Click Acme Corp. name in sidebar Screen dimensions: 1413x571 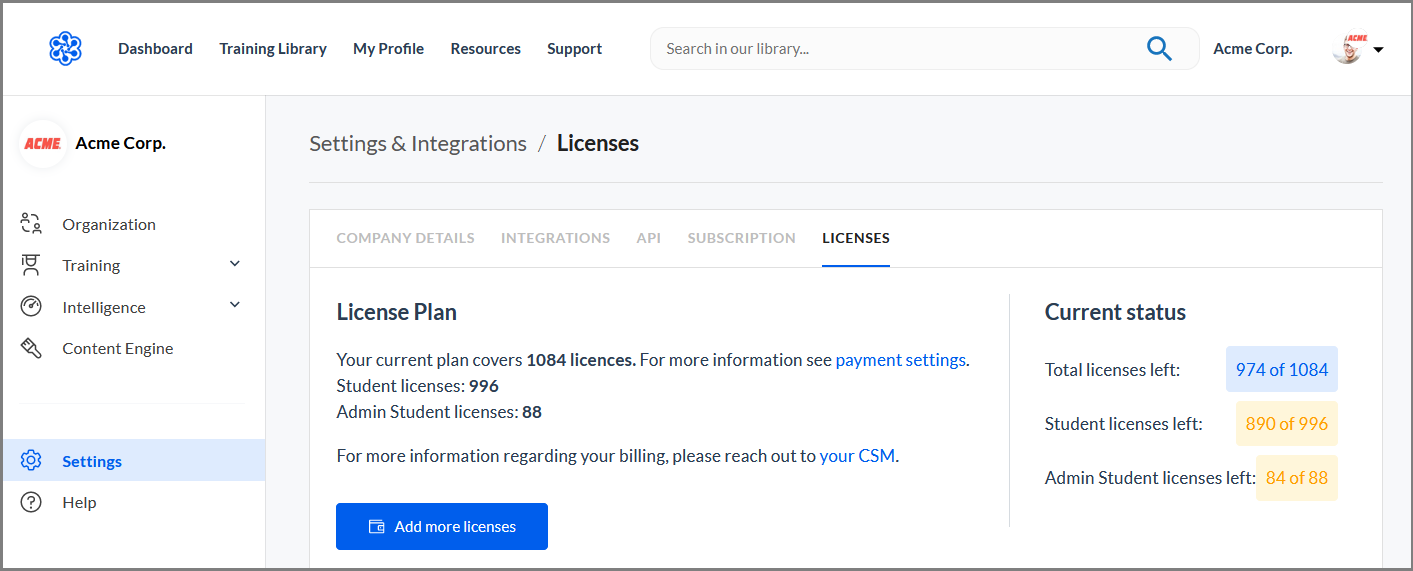click(x=120, y=143)
